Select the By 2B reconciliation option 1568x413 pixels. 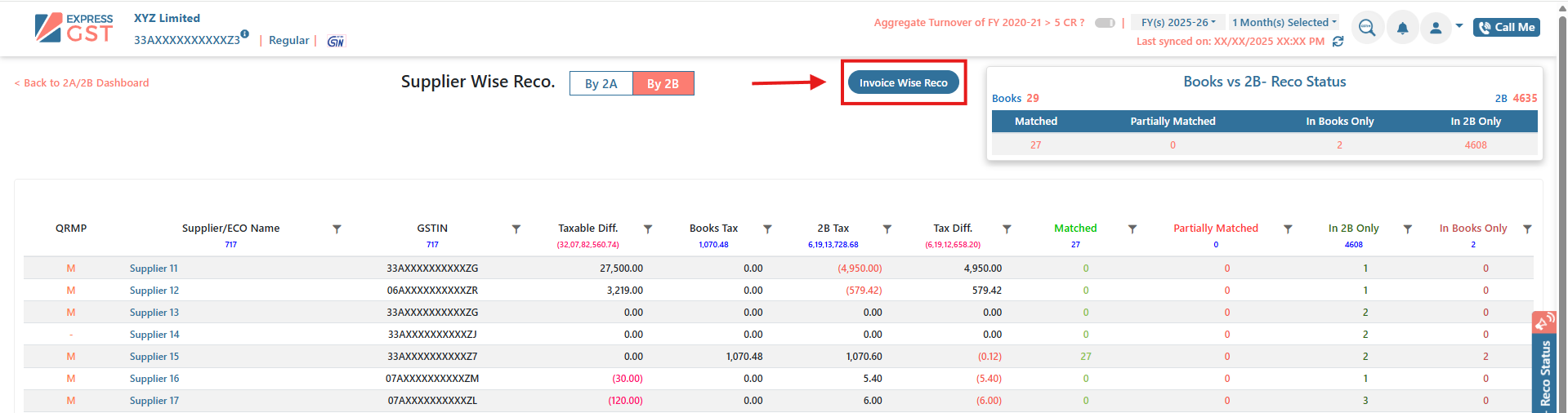point(663,84)
